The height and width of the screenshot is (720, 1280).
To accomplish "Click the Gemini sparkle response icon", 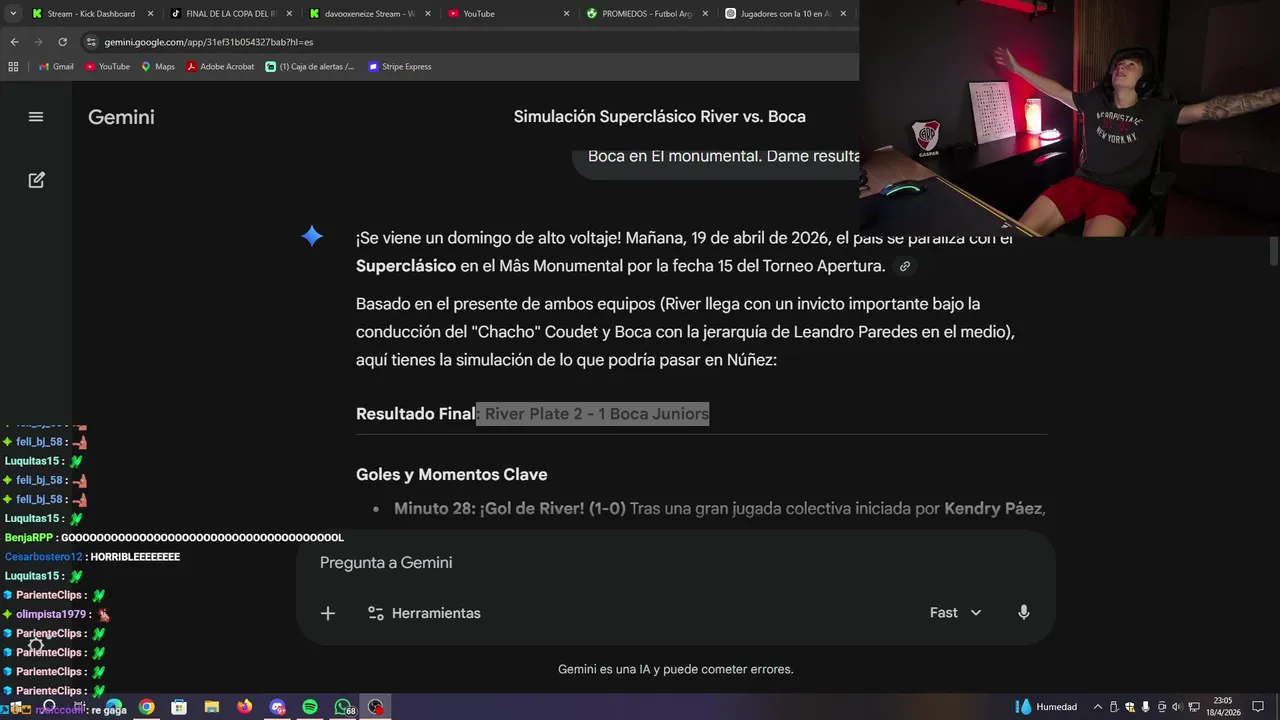I will pyautogui.click(x=312, y=236).
